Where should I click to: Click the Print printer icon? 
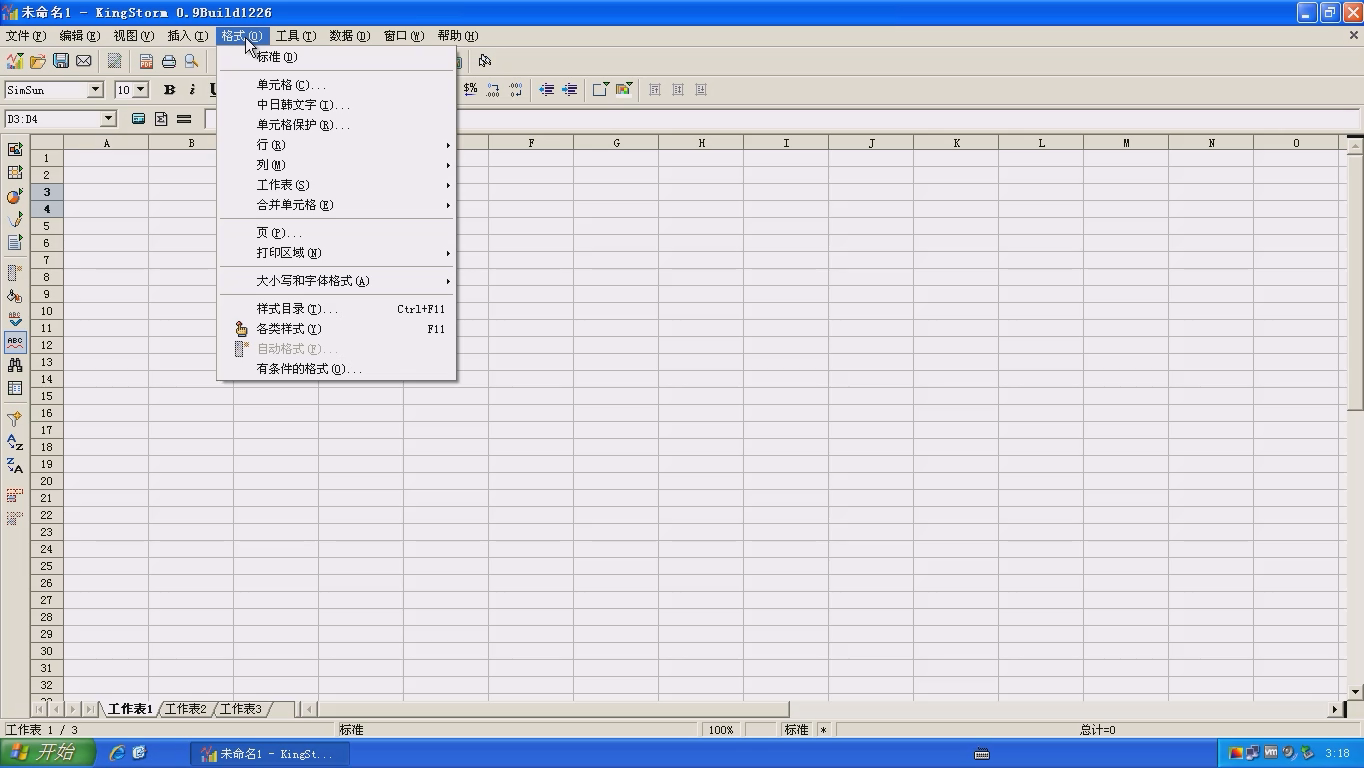point(169,61)
